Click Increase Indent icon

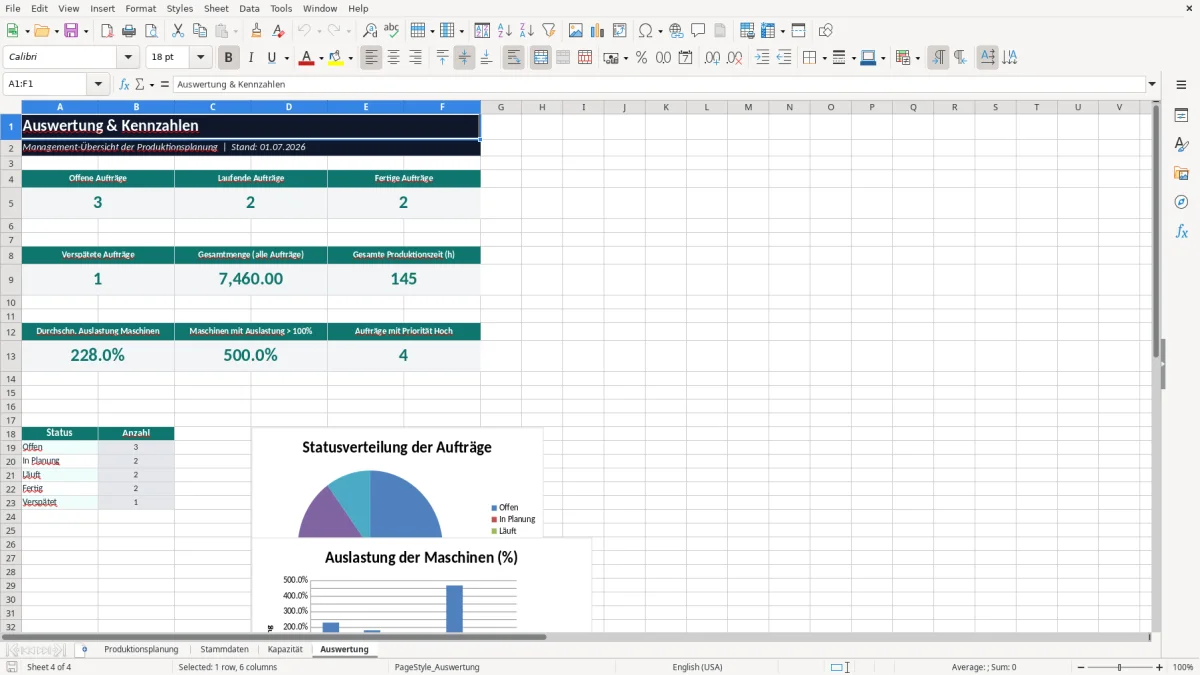[762, 58]
